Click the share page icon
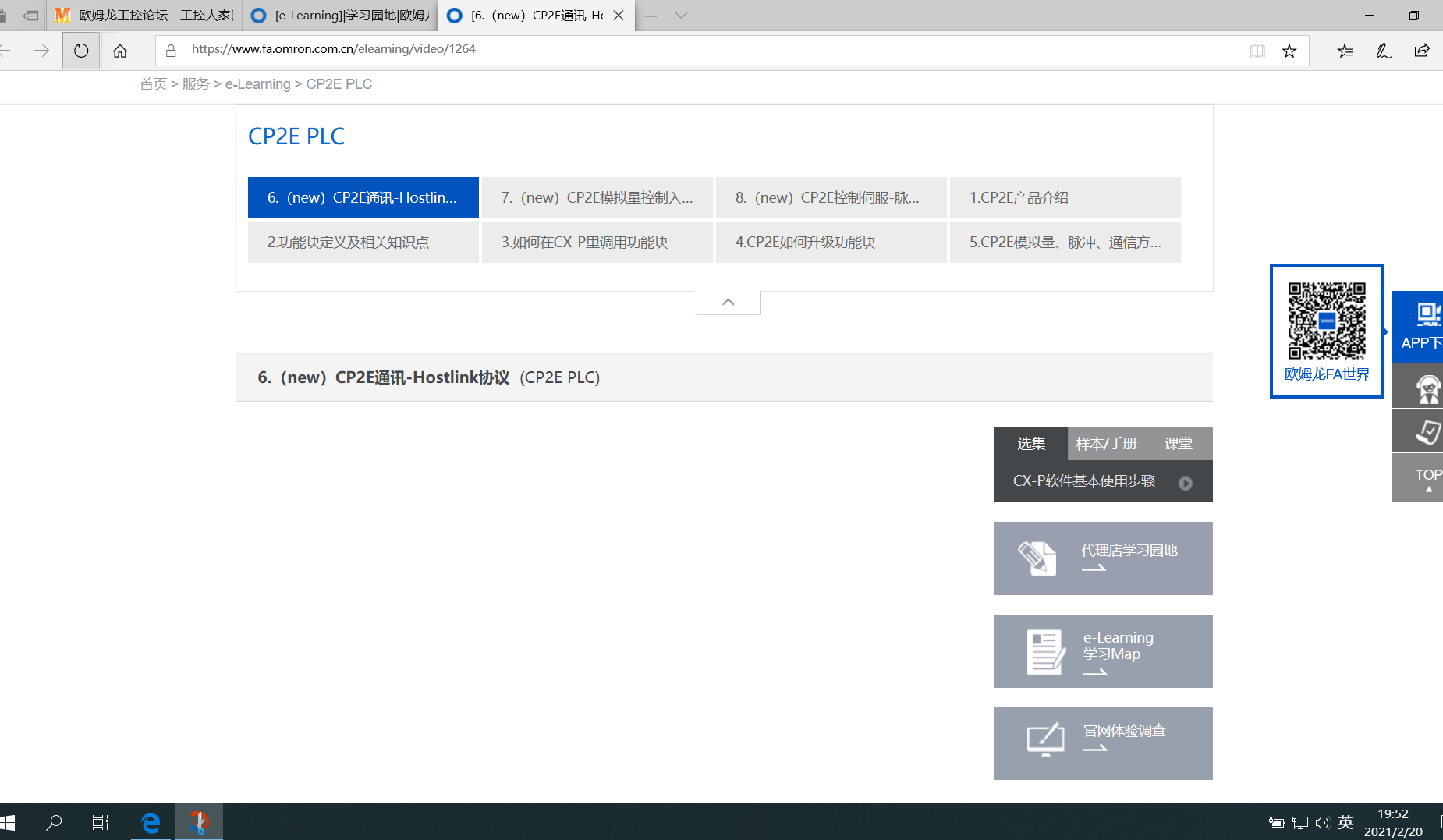 (1421, 51)
